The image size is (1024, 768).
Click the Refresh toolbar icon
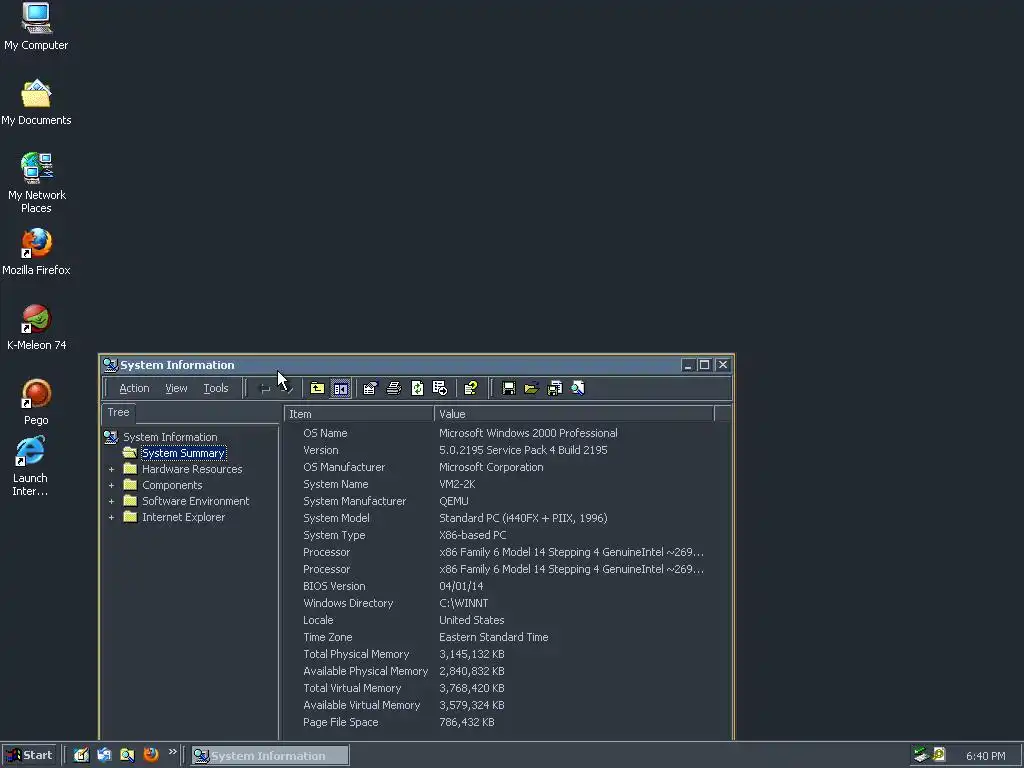417,389
